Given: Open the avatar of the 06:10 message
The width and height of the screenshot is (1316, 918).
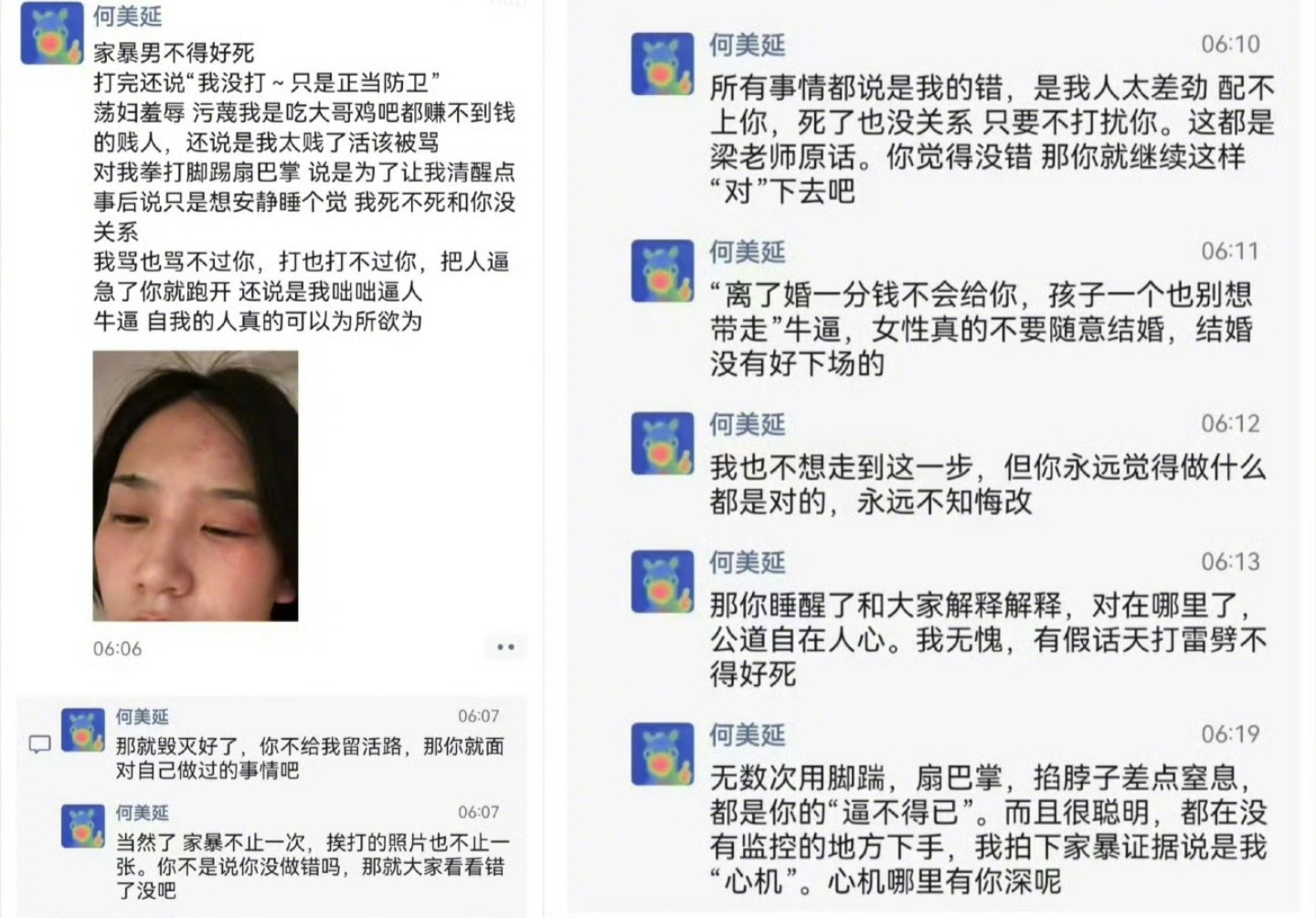Looking at the screenshot, I should (x=663, y=64).
